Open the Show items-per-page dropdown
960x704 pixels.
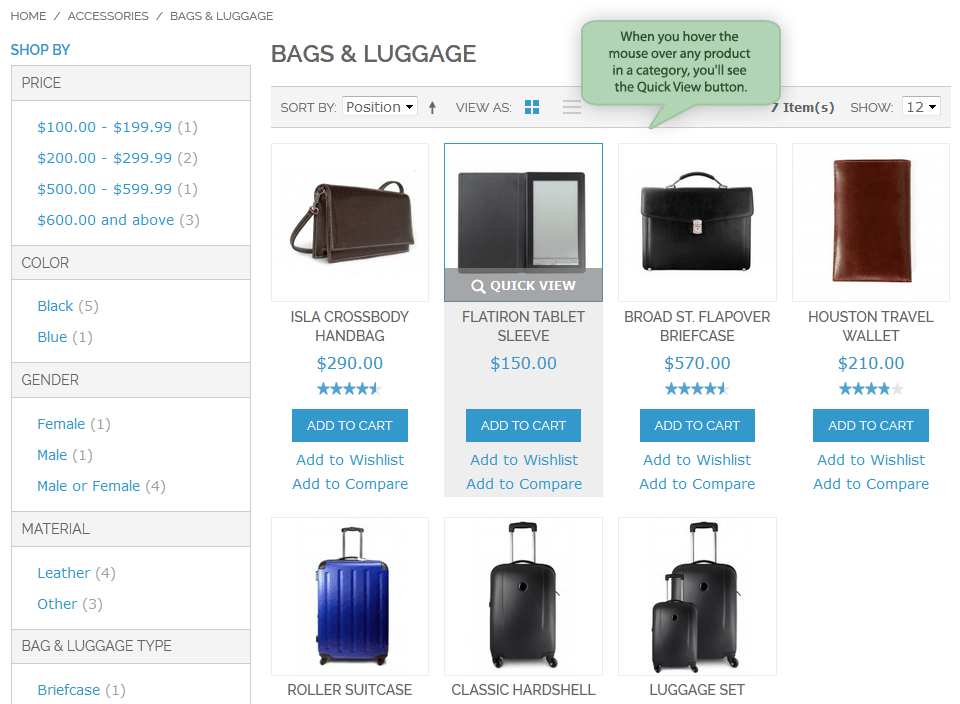point(920,106)
